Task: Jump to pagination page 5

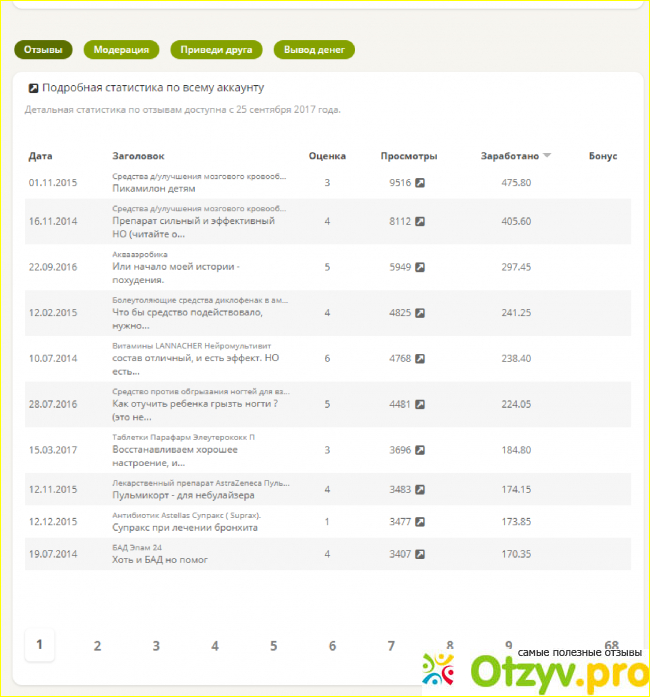Action: [273, 646]
